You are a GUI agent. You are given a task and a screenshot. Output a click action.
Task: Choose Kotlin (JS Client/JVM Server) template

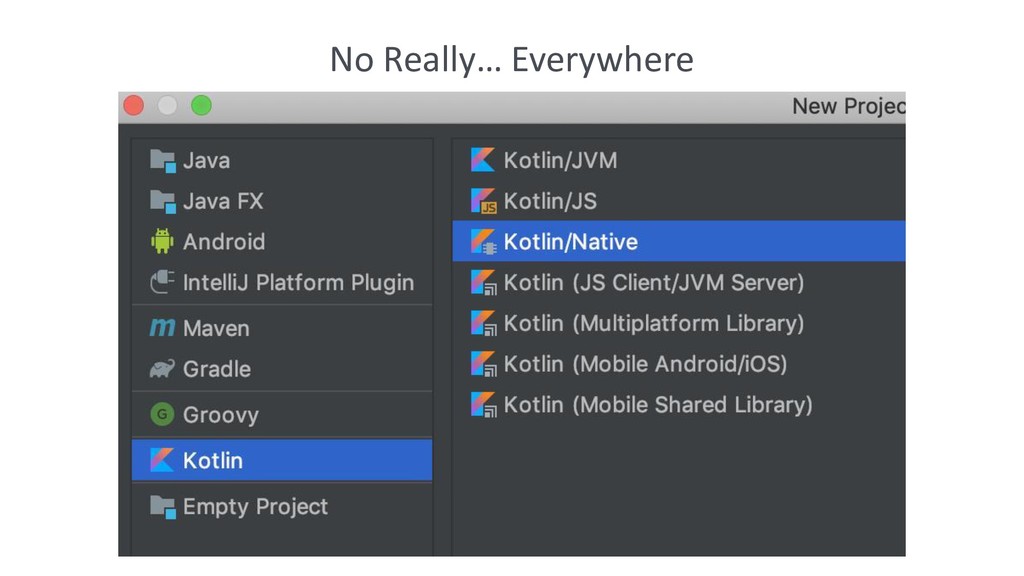coord(679,282)
